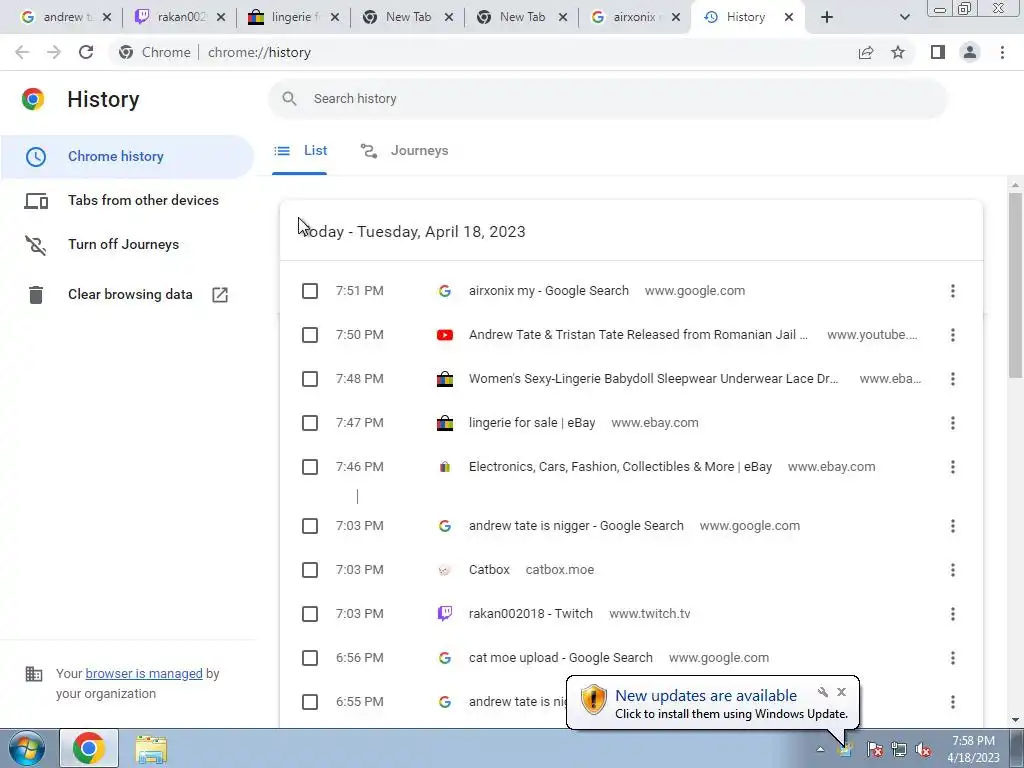Switch to the Journeys tab
Screen dimensions: 1024x768
(x=405, y=151)
